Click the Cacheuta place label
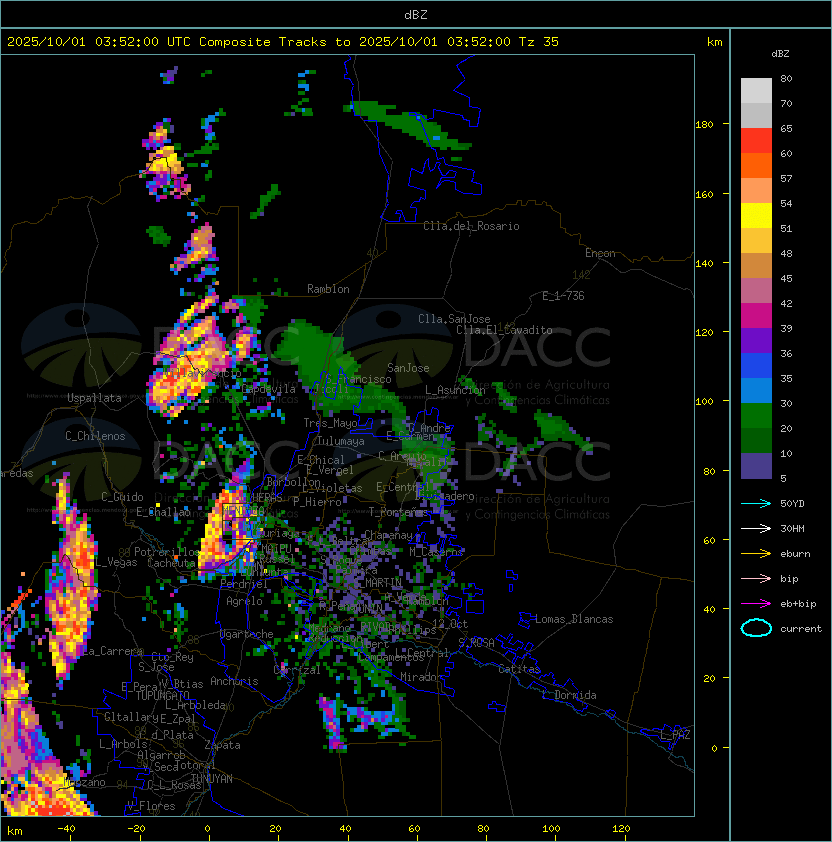Image resolution: width=832 pixels, height=842 pixels. coord(171,563)
